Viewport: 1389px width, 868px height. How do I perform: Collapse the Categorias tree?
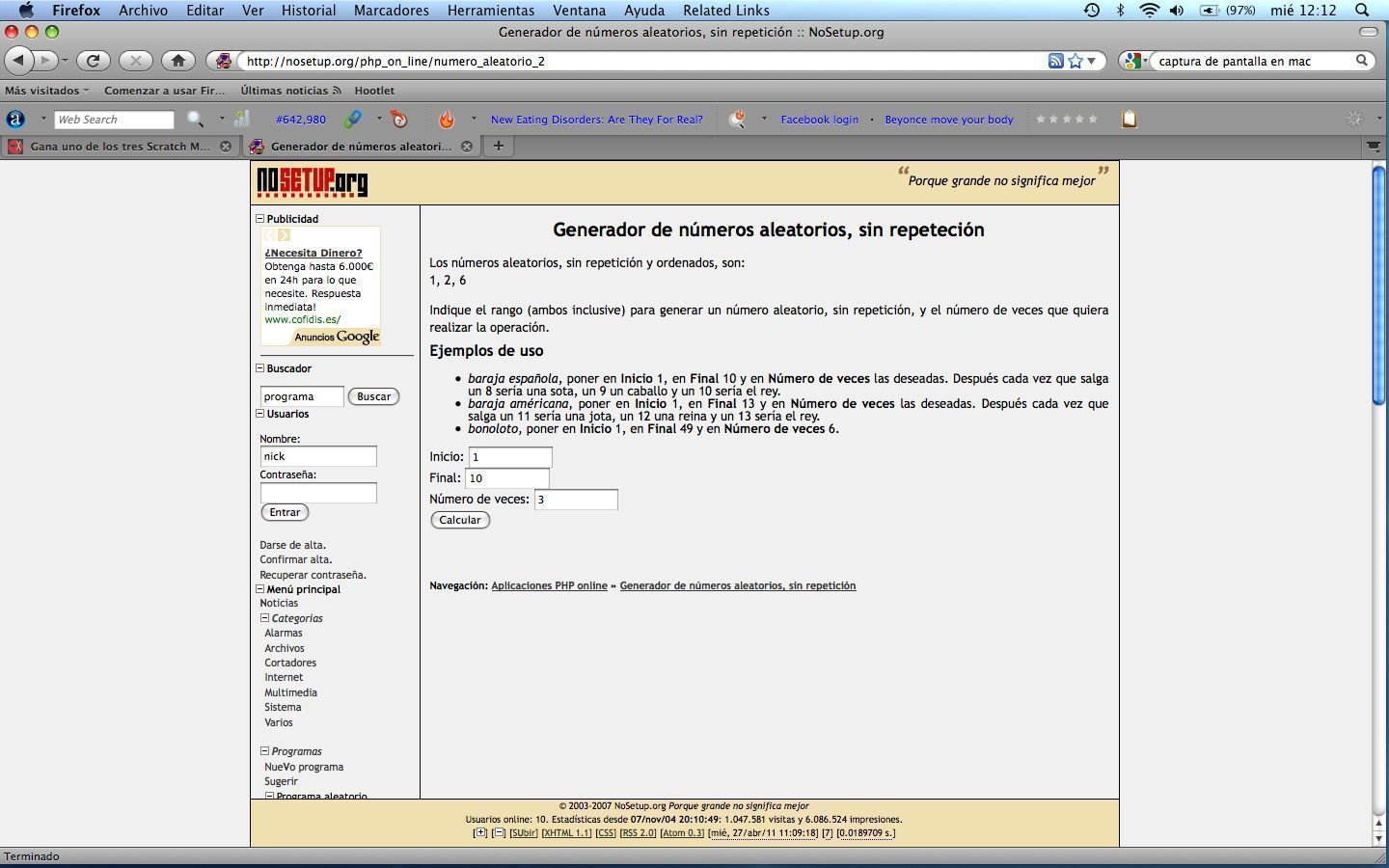tap(264, 618)
